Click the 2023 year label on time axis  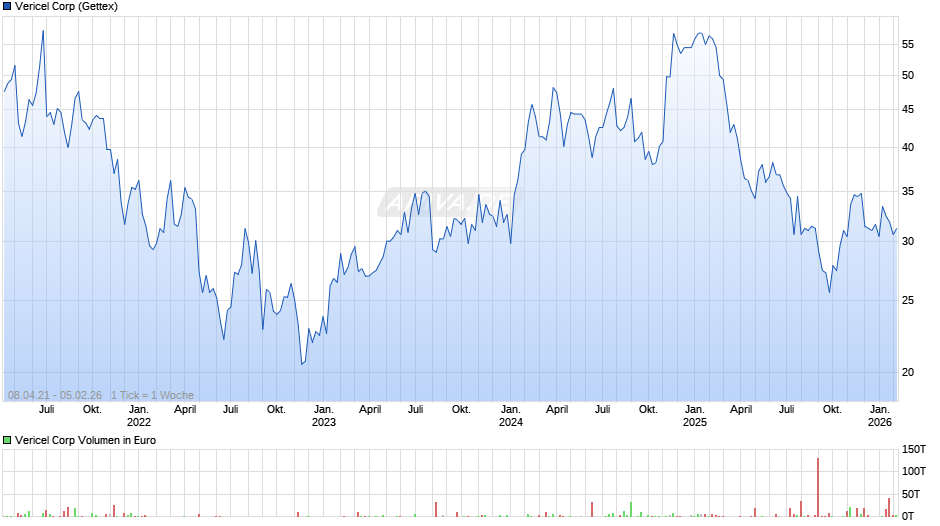(x=324, y=422)
